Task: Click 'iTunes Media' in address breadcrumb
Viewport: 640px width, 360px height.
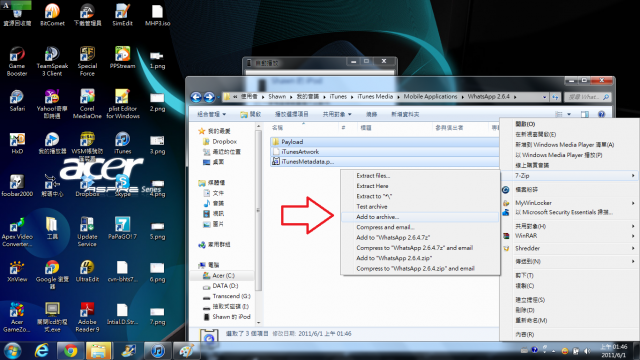Action: coord(375,97)
